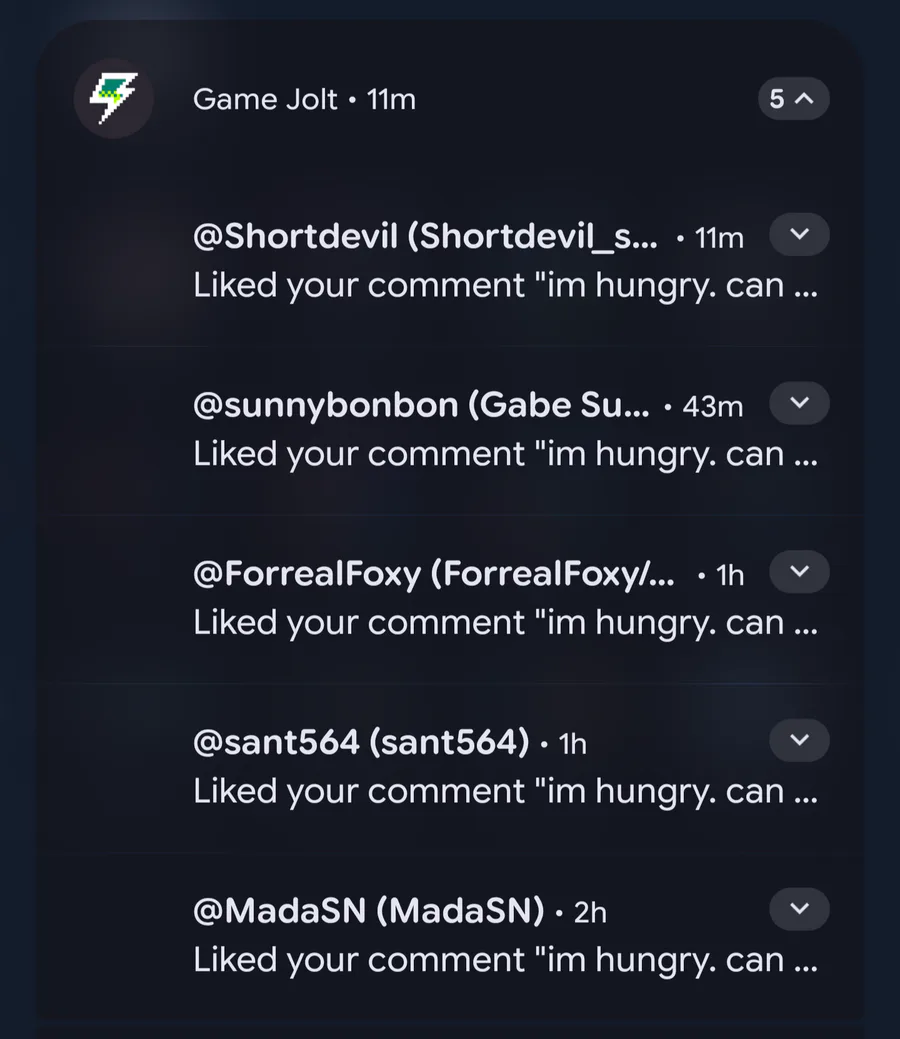Expand the MadaSN notification chevron
Screen dimensions: 900x1039
click(x=799, y=909)
